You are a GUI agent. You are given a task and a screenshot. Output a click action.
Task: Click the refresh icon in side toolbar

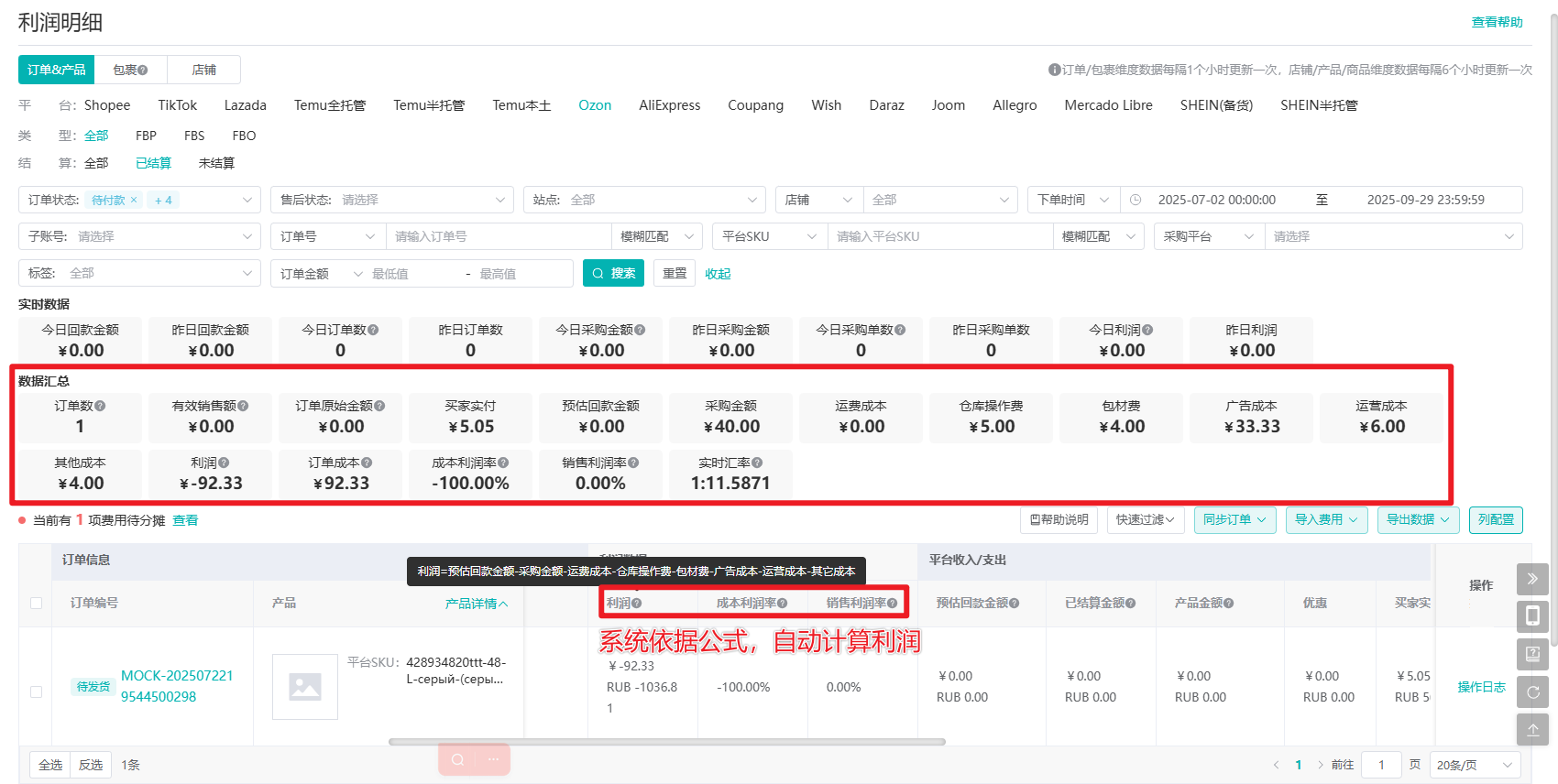point(1532,691)
